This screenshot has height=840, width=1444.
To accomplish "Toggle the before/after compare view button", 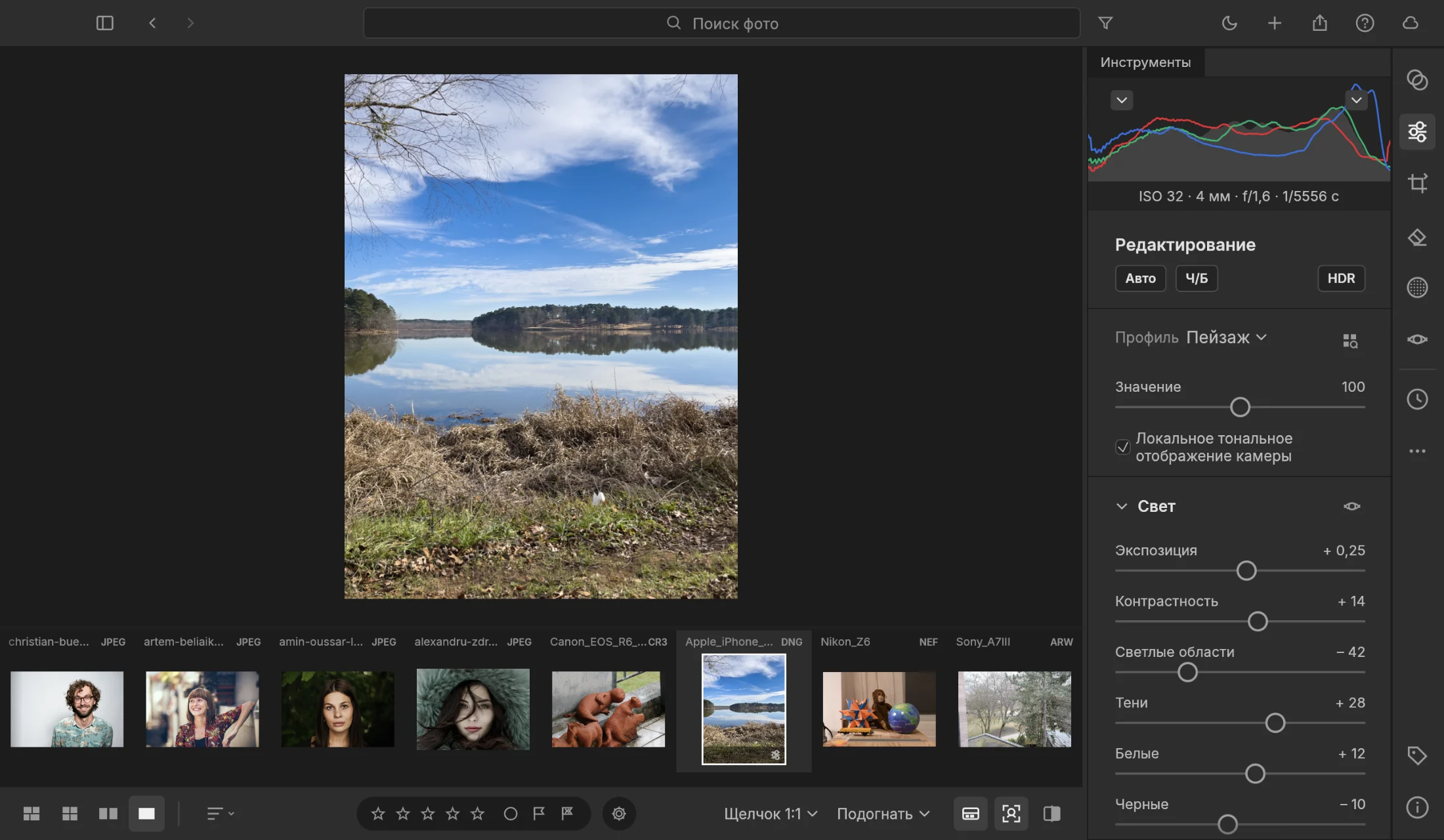I will tap(1051, 814).
